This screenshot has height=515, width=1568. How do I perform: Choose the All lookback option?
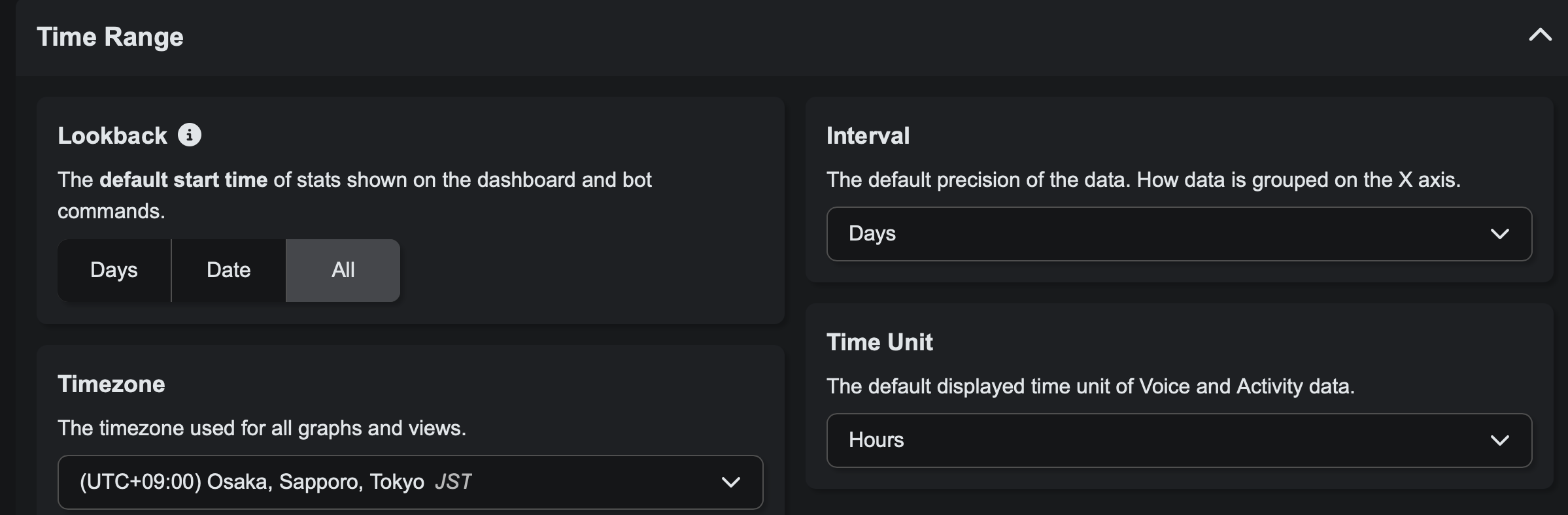click(x=343, y=270)
